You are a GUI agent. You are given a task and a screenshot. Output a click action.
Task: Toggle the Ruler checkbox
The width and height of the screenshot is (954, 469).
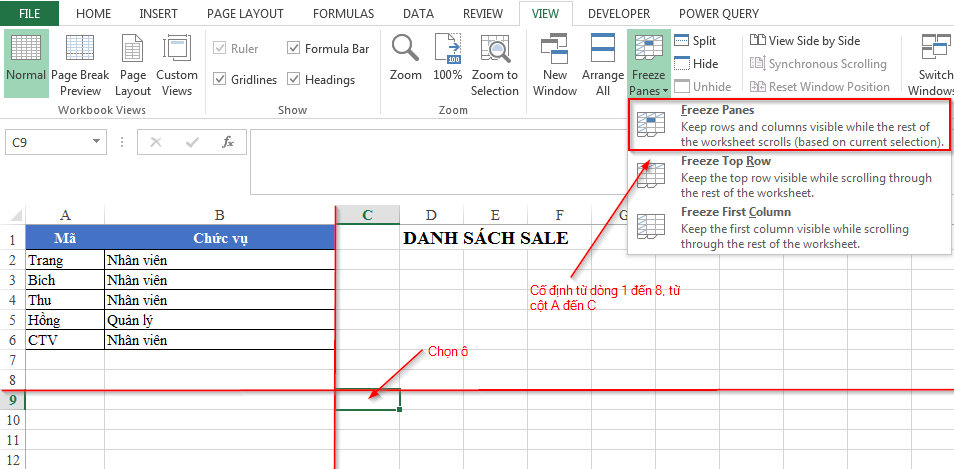(x=220, y=49)
